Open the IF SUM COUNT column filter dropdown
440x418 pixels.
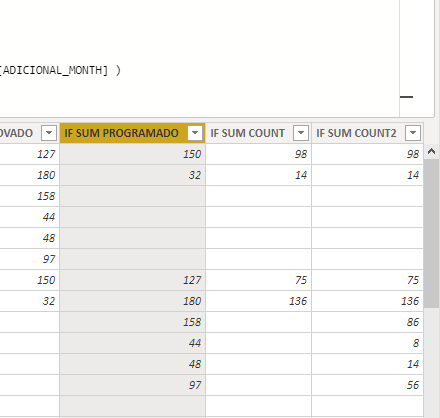[301, 133]
